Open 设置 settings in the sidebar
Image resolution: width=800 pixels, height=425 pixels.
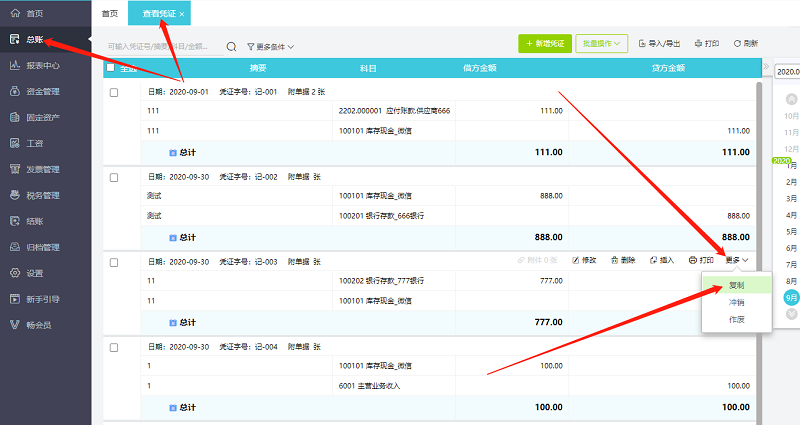click(x=35, y=273)
